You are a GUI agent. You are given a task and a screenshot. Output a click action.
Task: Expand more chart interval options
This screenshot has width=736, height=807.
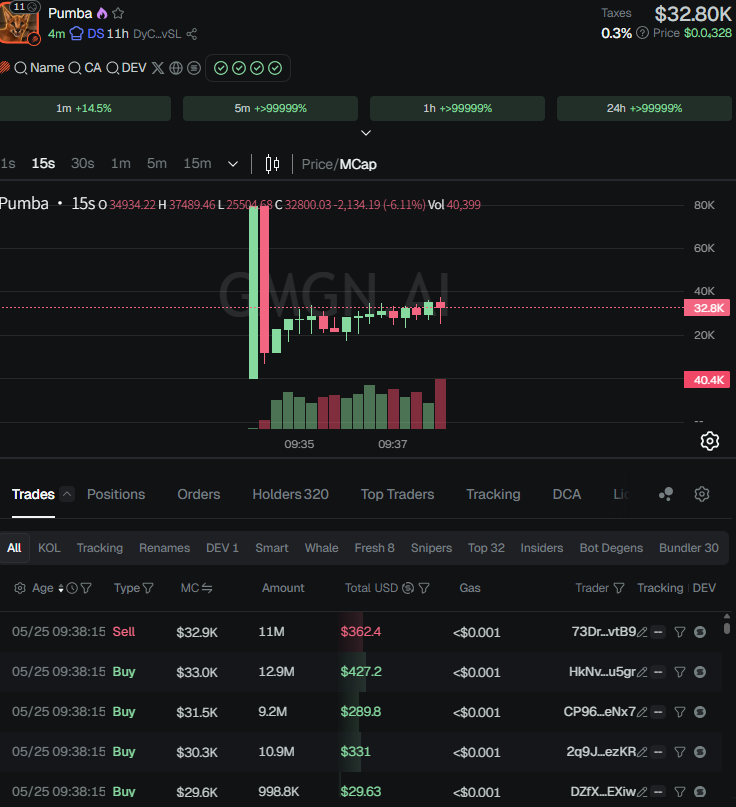233,164
